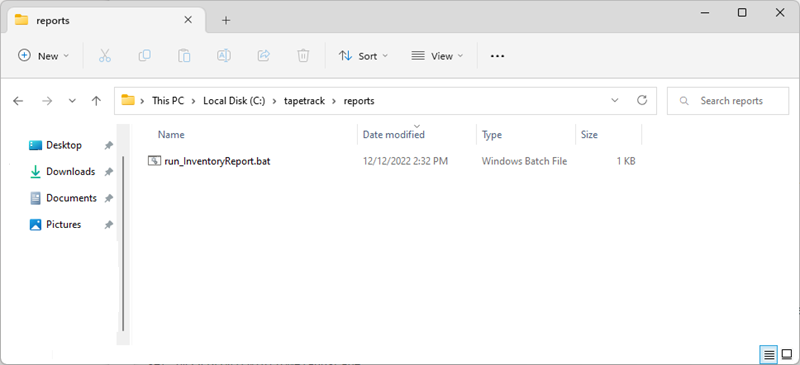Viewport: 800px width, 365px height.
Task: Click the Downloads arrow icon in sidebar
Action: (35, 172)
